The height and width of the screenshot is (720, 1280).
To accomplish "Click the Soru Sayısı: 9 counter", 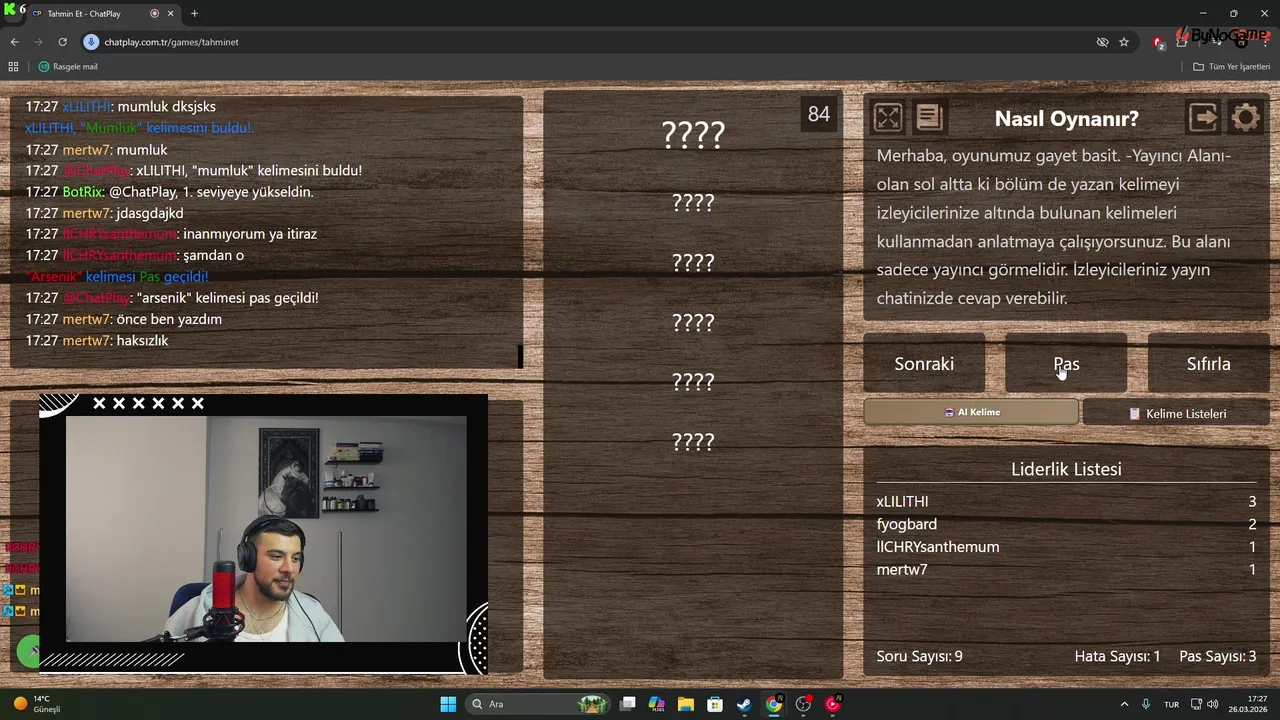I will (919, 656).
